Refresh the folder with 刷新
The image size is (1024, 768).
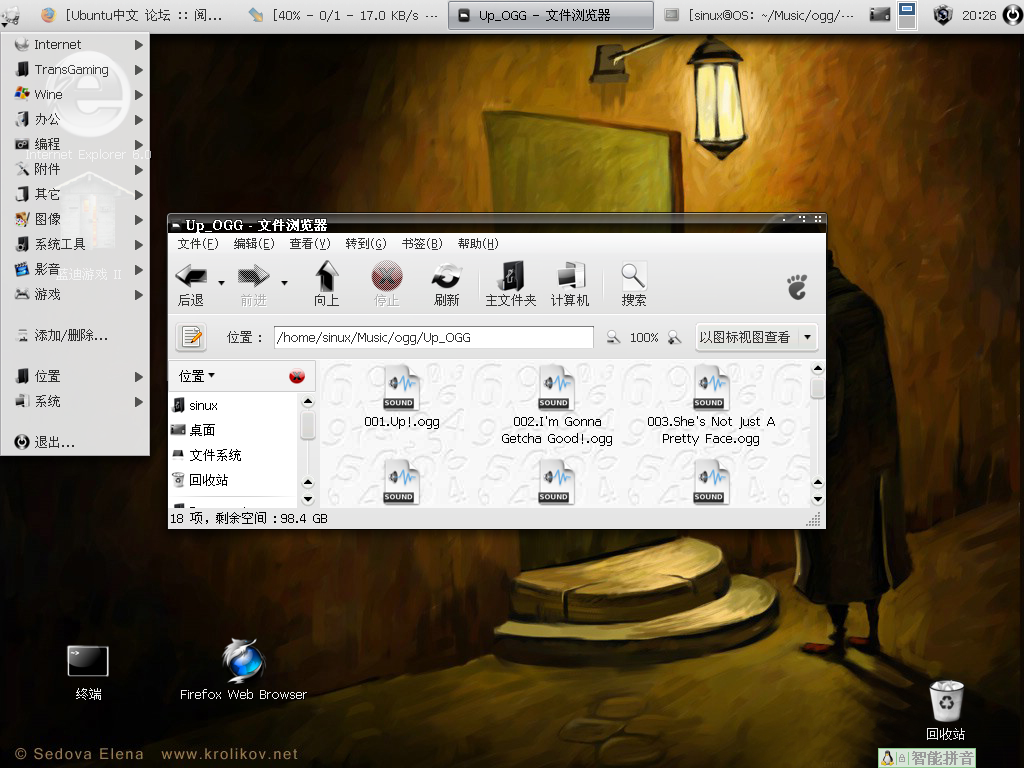[x=447, y=283]
